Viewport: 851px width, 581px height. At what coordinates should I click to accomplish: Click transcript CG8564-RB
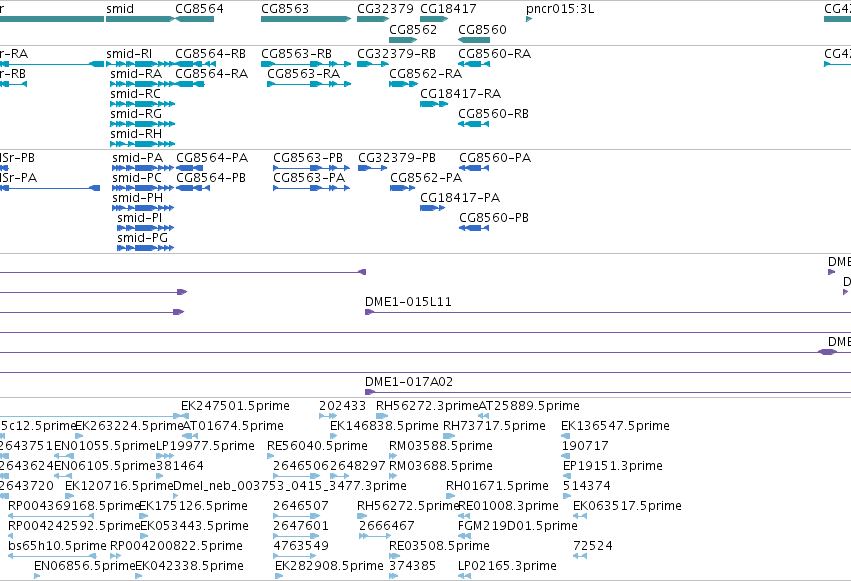[x=196, y=64]
